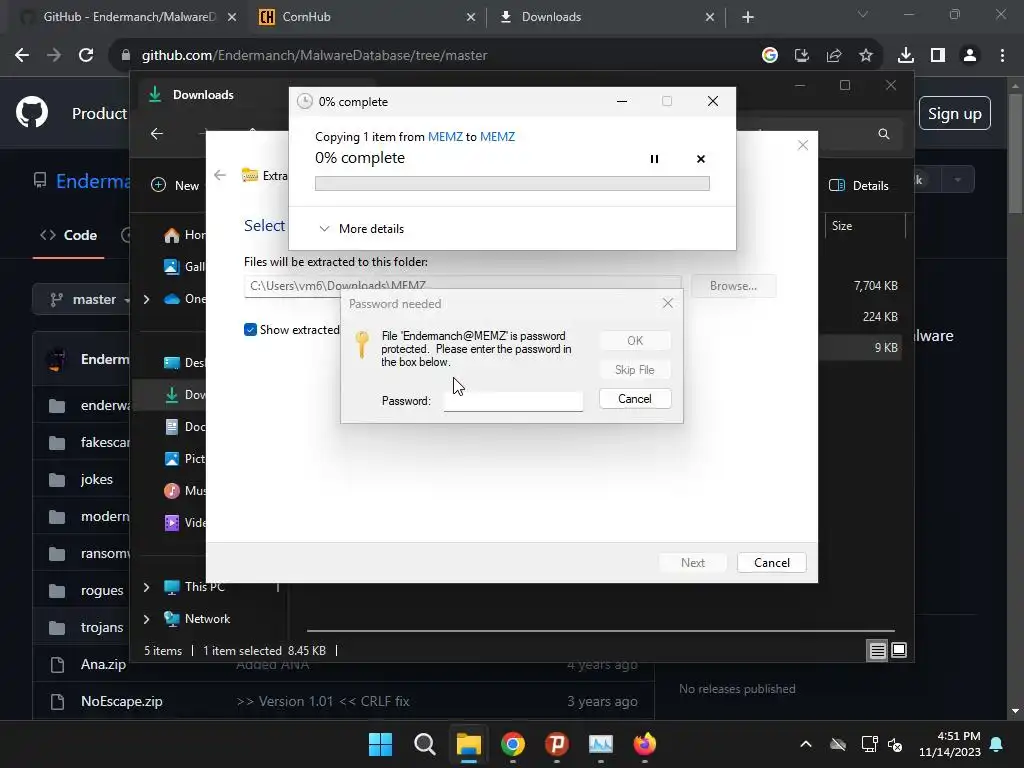This screenshot has height=768, width=1024.
Task: Click the New button in Downloads explorer
Action: coord(175,185)
